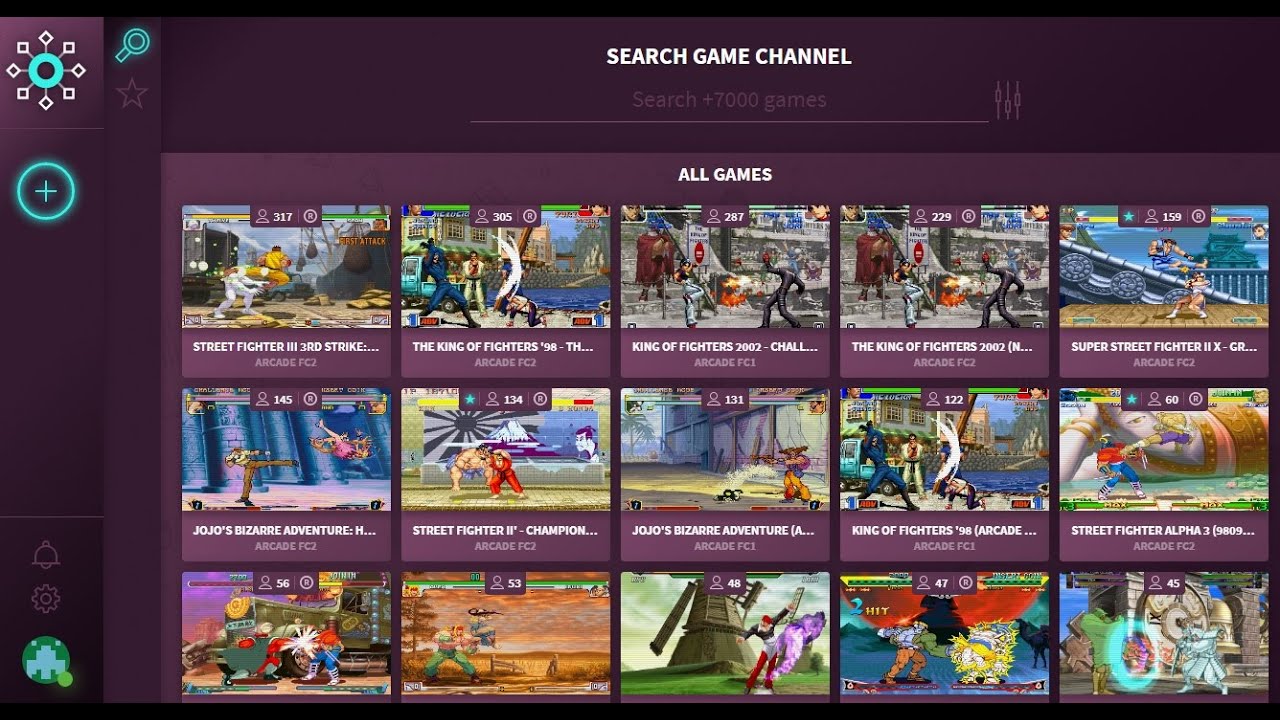Select title 'STREET FIGHTER II' - CHAMPION...'
The image size is (1280, 720).
pos(505,530)
